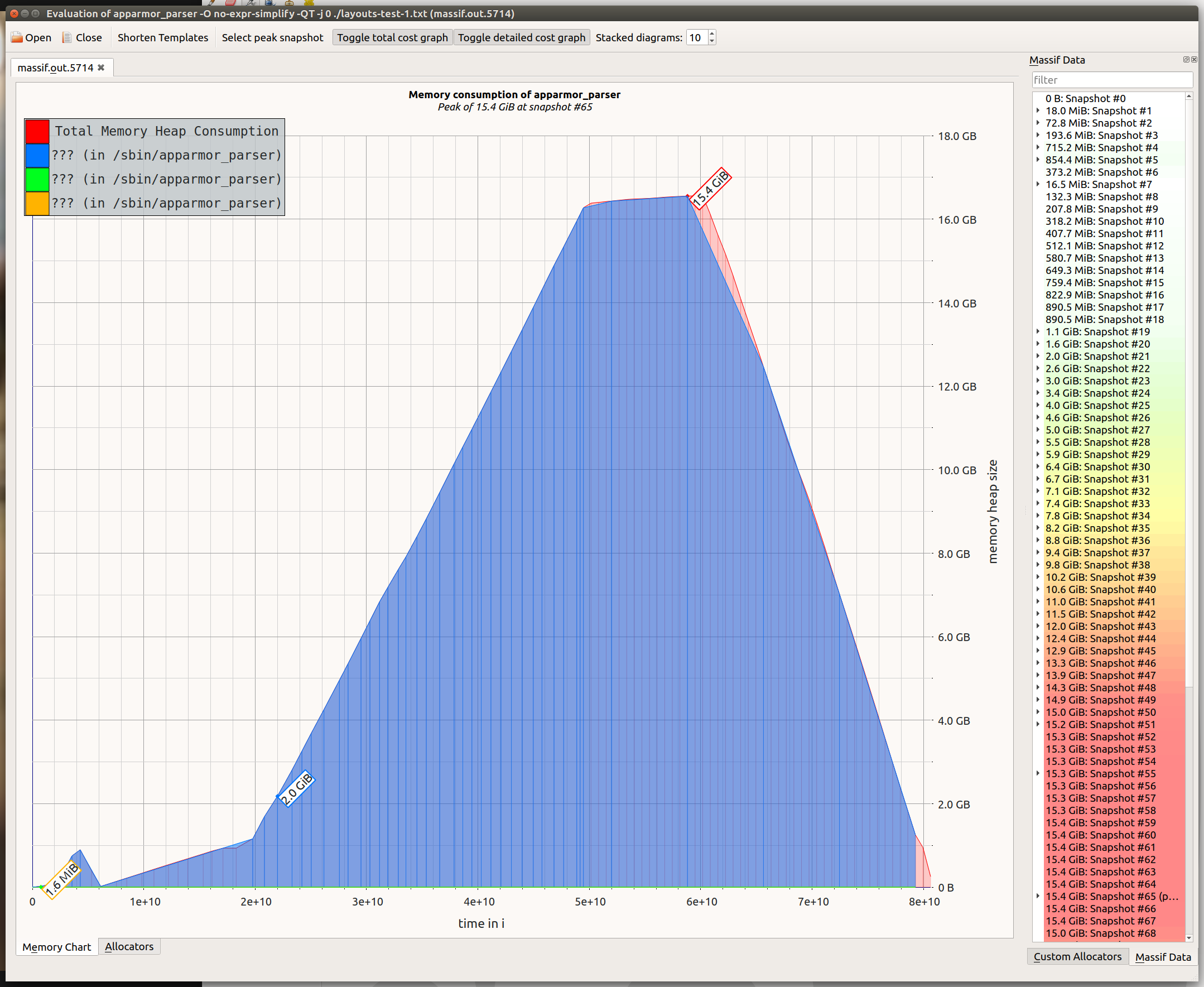Click the Close document icon

point(67,37)
